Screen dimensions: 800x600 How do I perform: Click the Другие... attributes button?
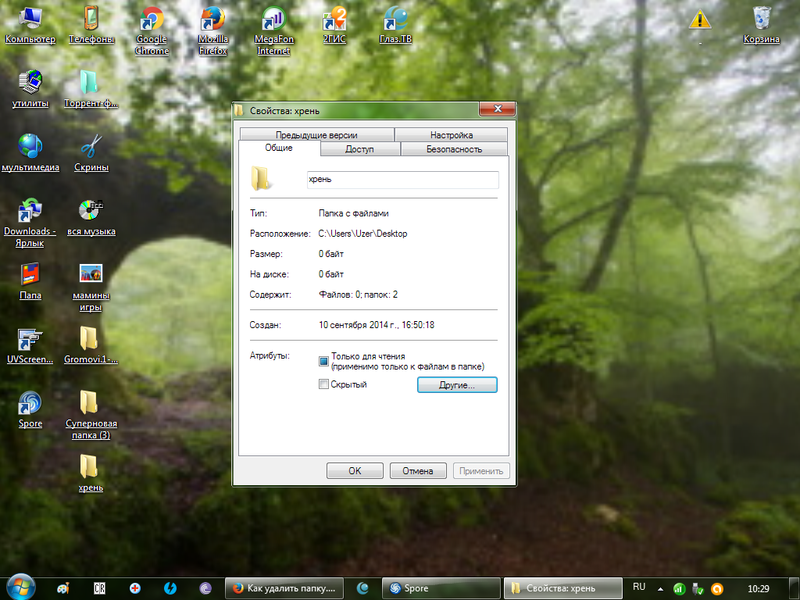click(x=456, y=384)
